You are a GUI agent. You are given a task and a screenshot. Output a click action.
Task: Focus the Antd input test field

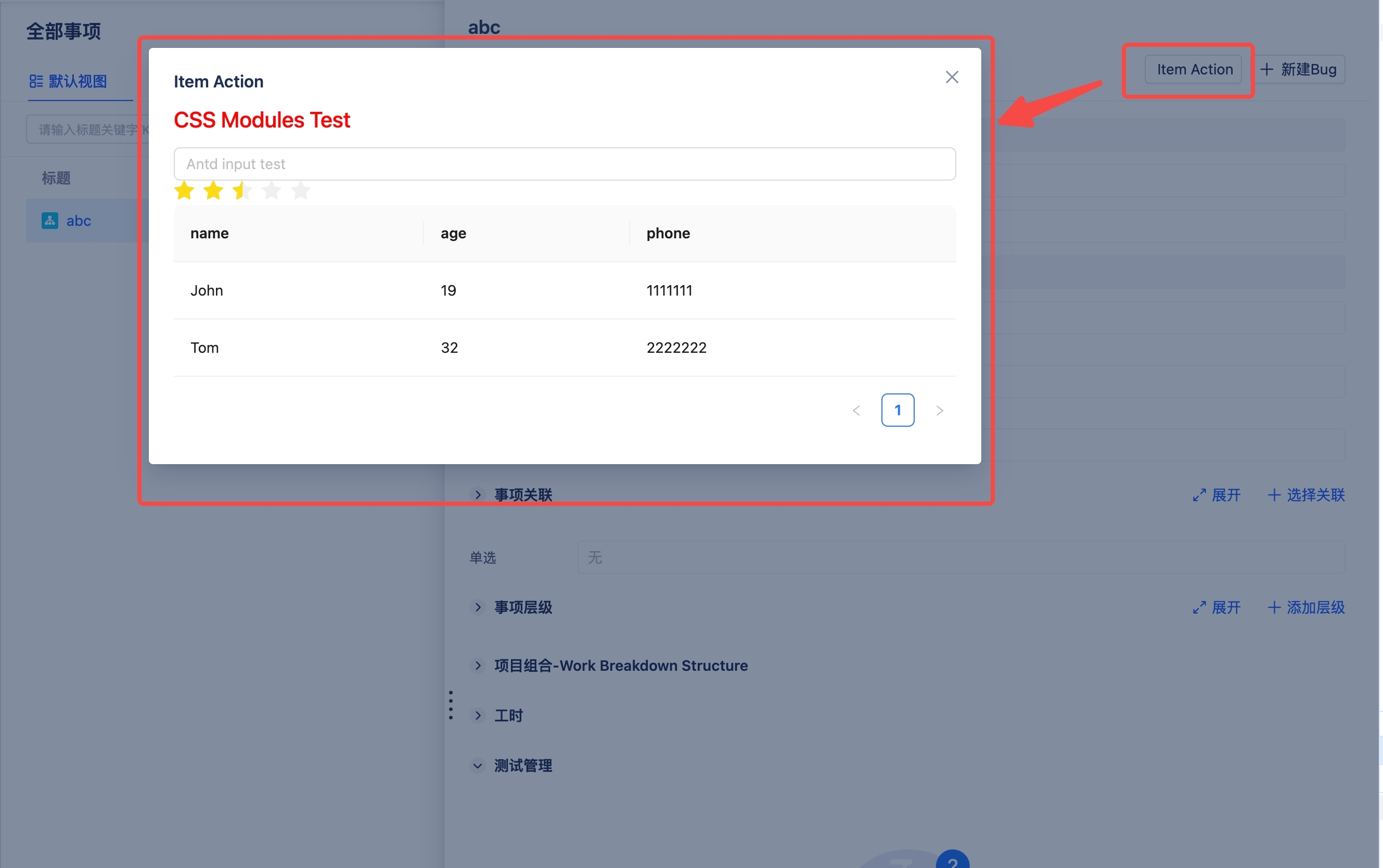click(x=565, y=164)
